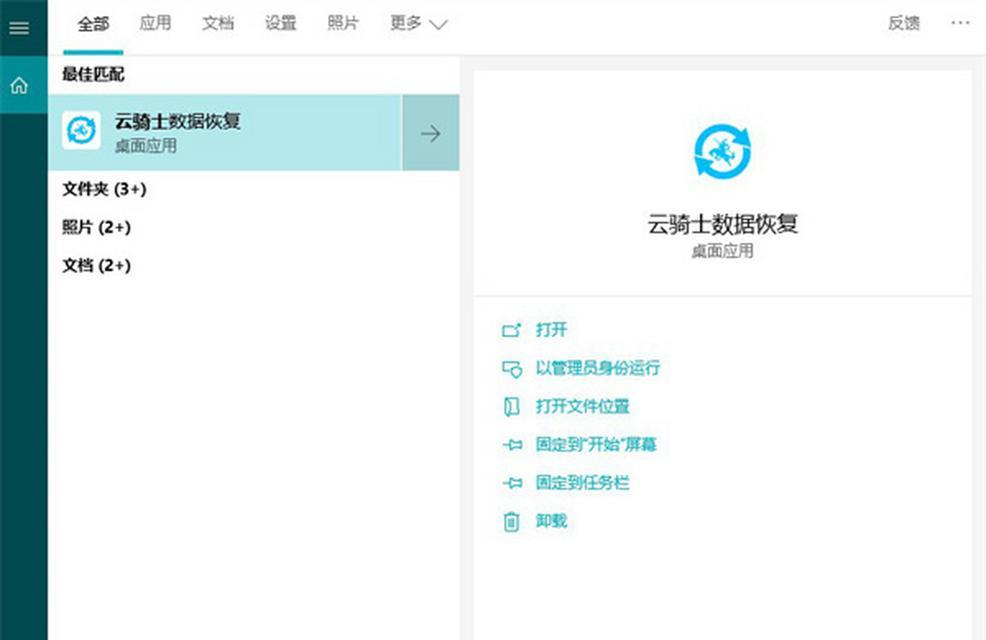
Task: Choose 卸载 to uninstall the app
Action: pyautogui.click(x=551, y=521)
